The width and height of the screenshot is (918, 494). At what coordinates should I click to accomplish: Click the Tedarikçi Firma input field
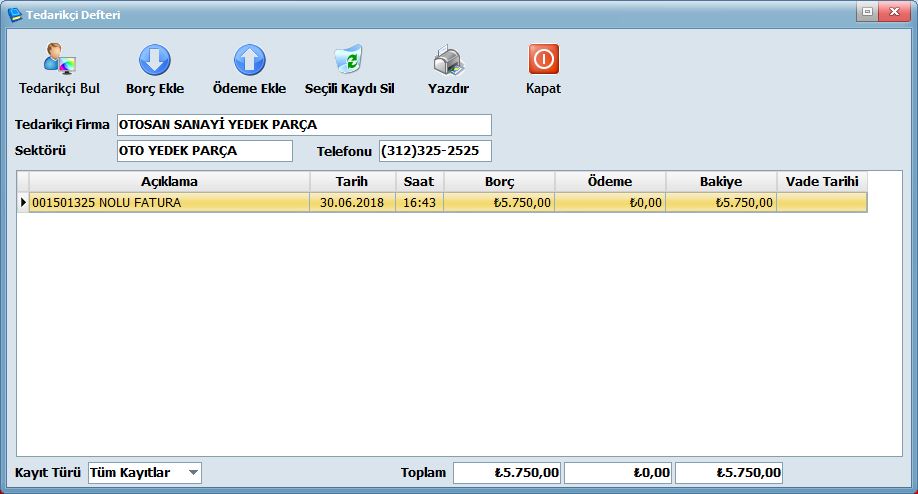pos(304,125)
